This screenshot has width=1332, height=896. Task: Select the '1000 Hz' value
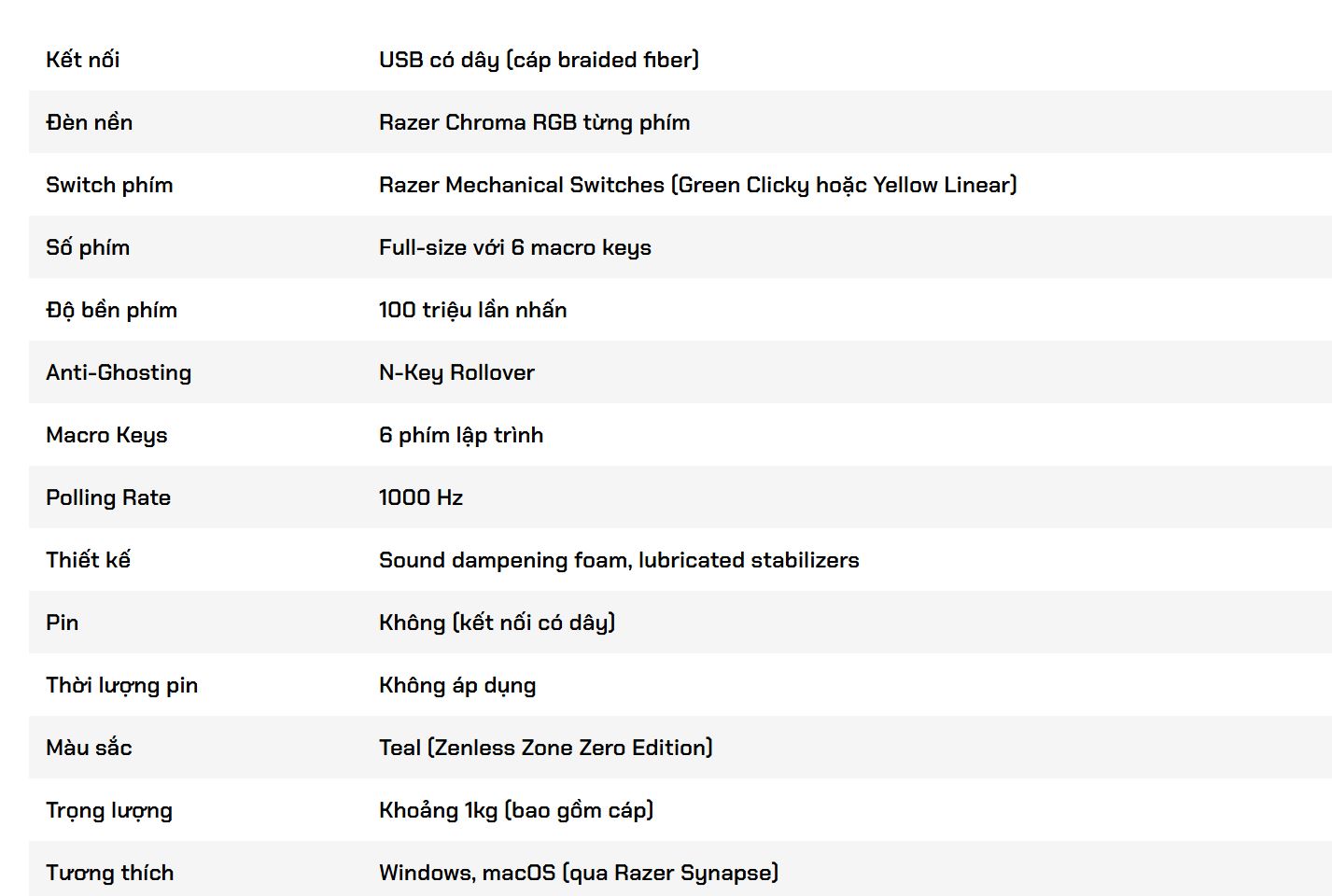pyautogui.click(x=421, y=497)
